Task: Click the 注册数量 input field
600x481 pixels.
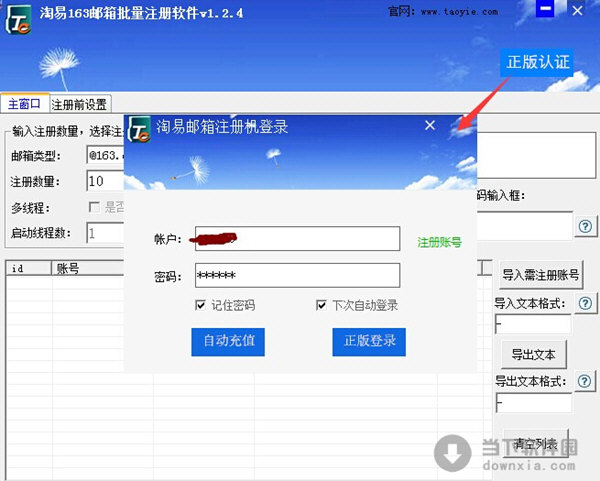Action: point(106,181)
